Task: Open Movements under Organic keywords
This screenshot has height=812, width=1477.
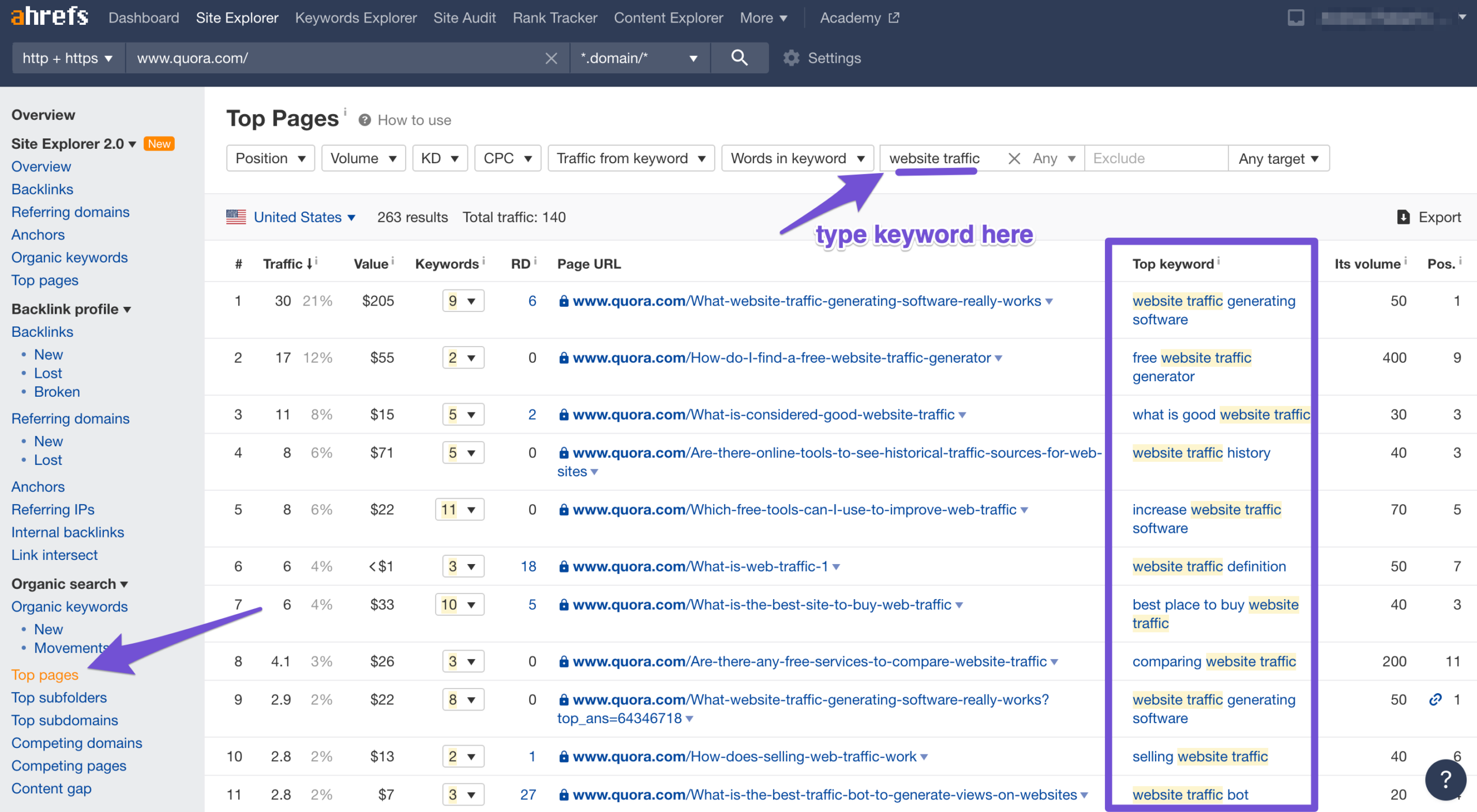Action: [72, 648]
